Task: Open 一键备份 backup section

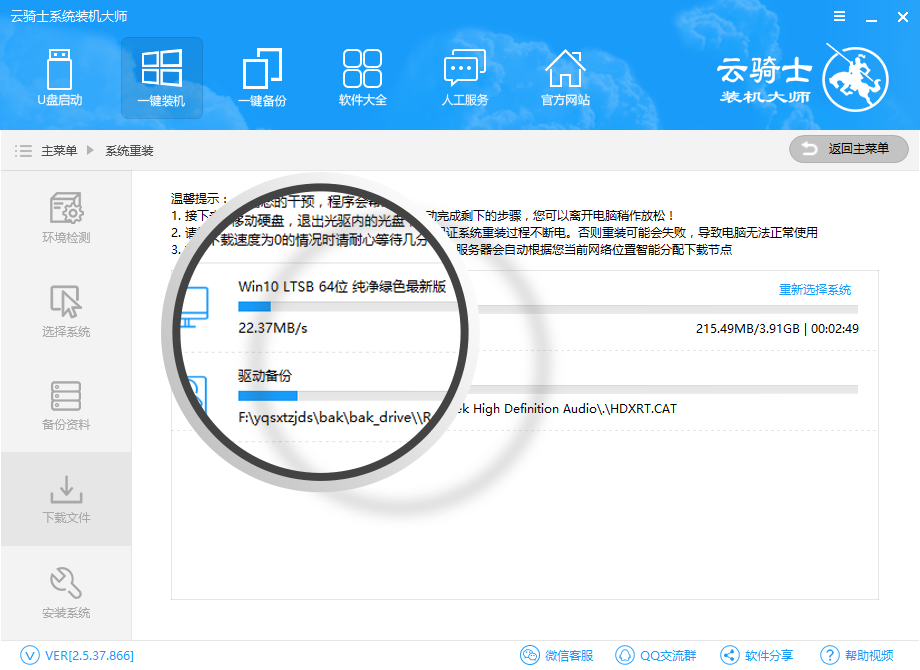Action: (262, 78)
